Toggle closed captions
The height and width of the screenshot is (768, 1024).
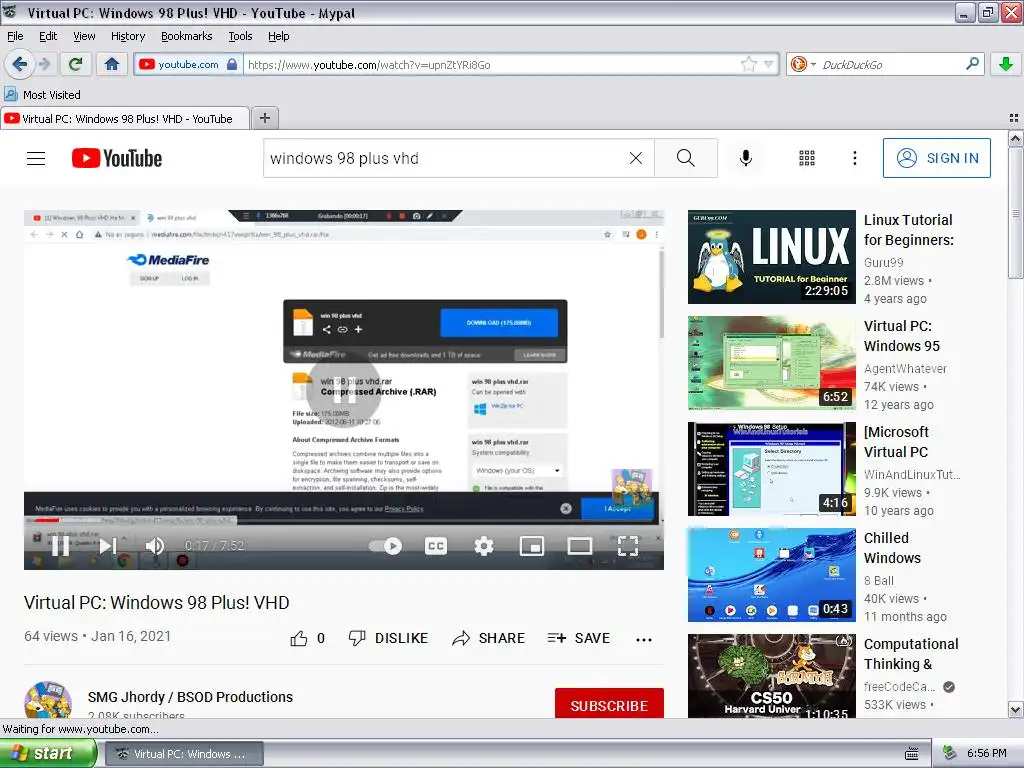[x=436, y=546]
